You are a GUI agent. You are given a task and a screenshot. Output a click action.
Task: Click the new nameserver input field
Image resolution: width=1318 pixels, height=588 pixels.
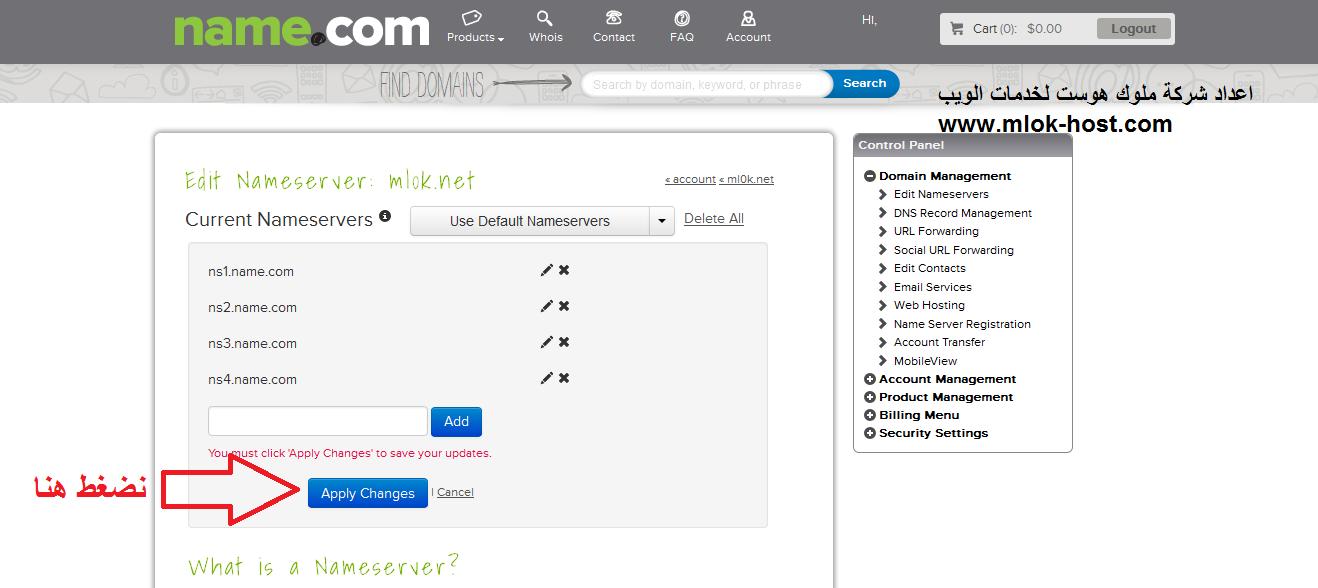tap(318, 421)
